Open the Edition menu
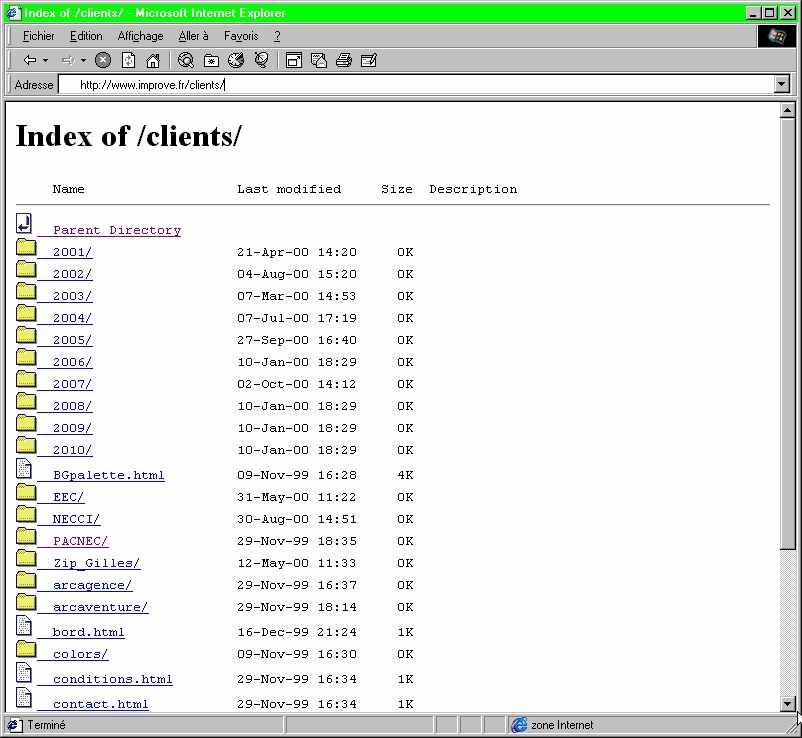The width and height of the screenshot is (802, 738). click(86, 36)
